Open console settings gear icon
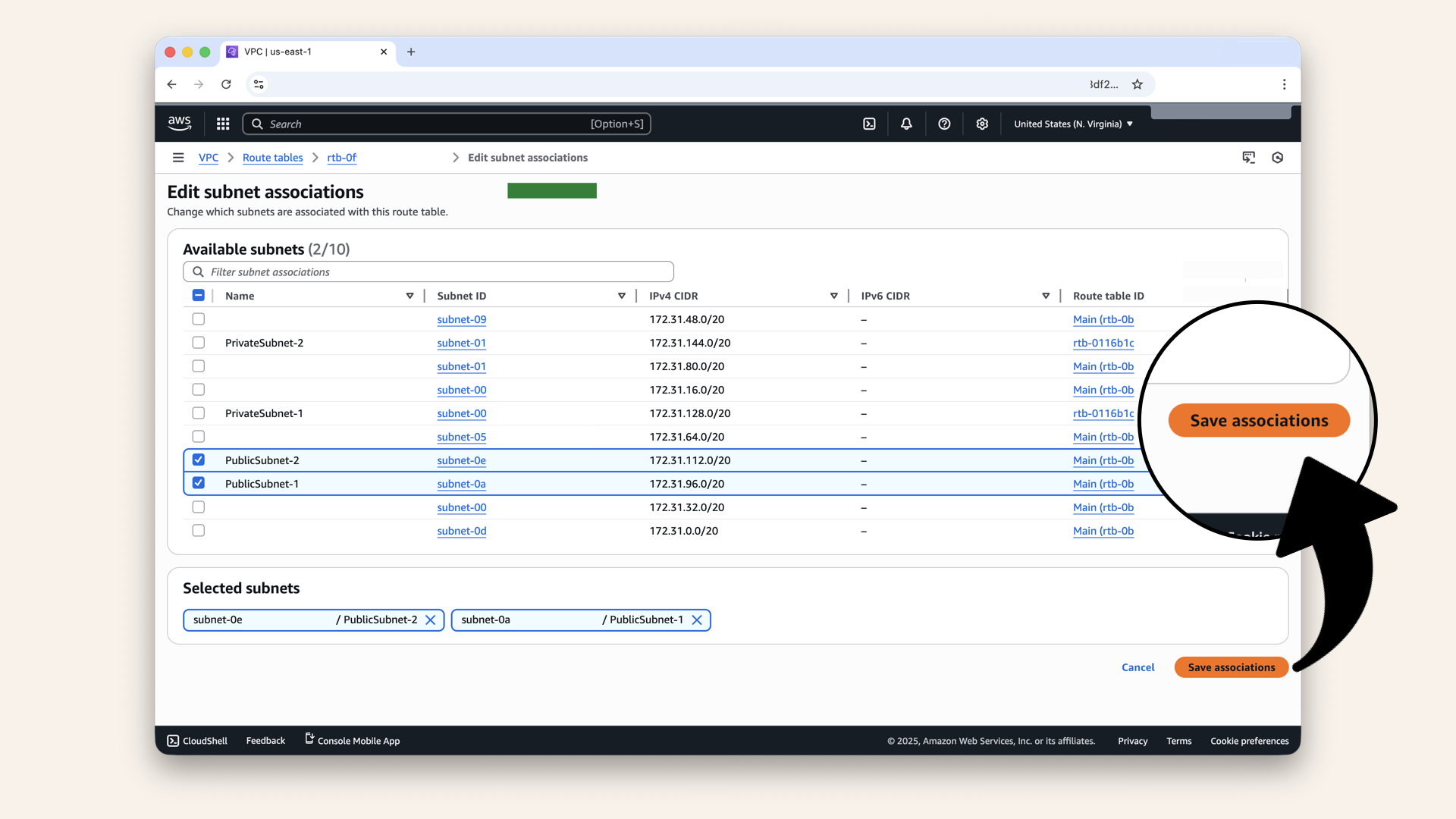Screen dimensions: 1456x819 pos(982,124)
